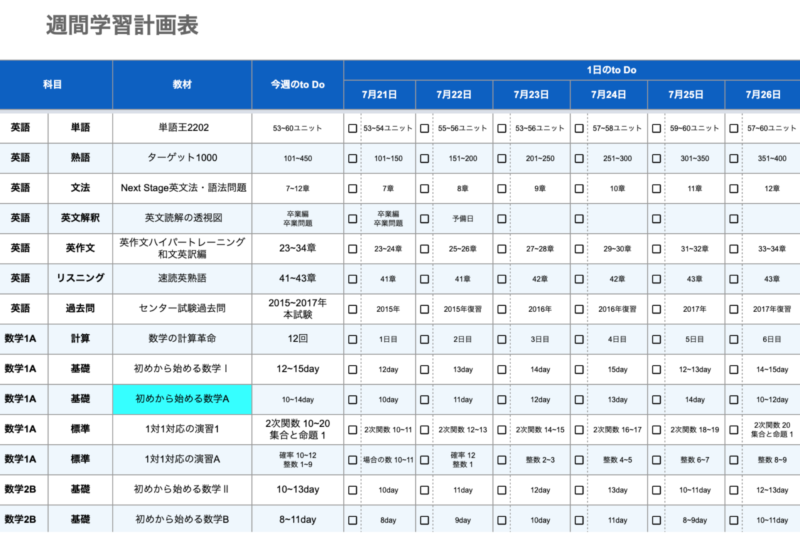800x533 pixels.
Task: Tick the 351~400 checkbox
Action: click(x=734, y=159)
